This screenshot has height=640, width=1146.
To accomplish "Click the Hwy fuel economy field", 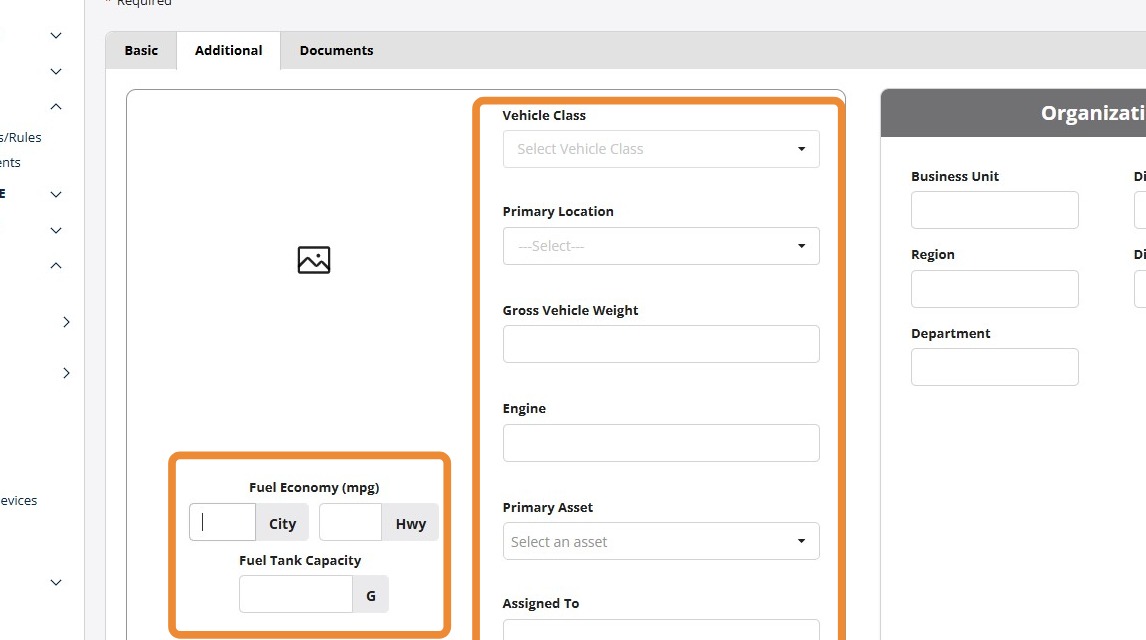I will click(x=350, y=522).
